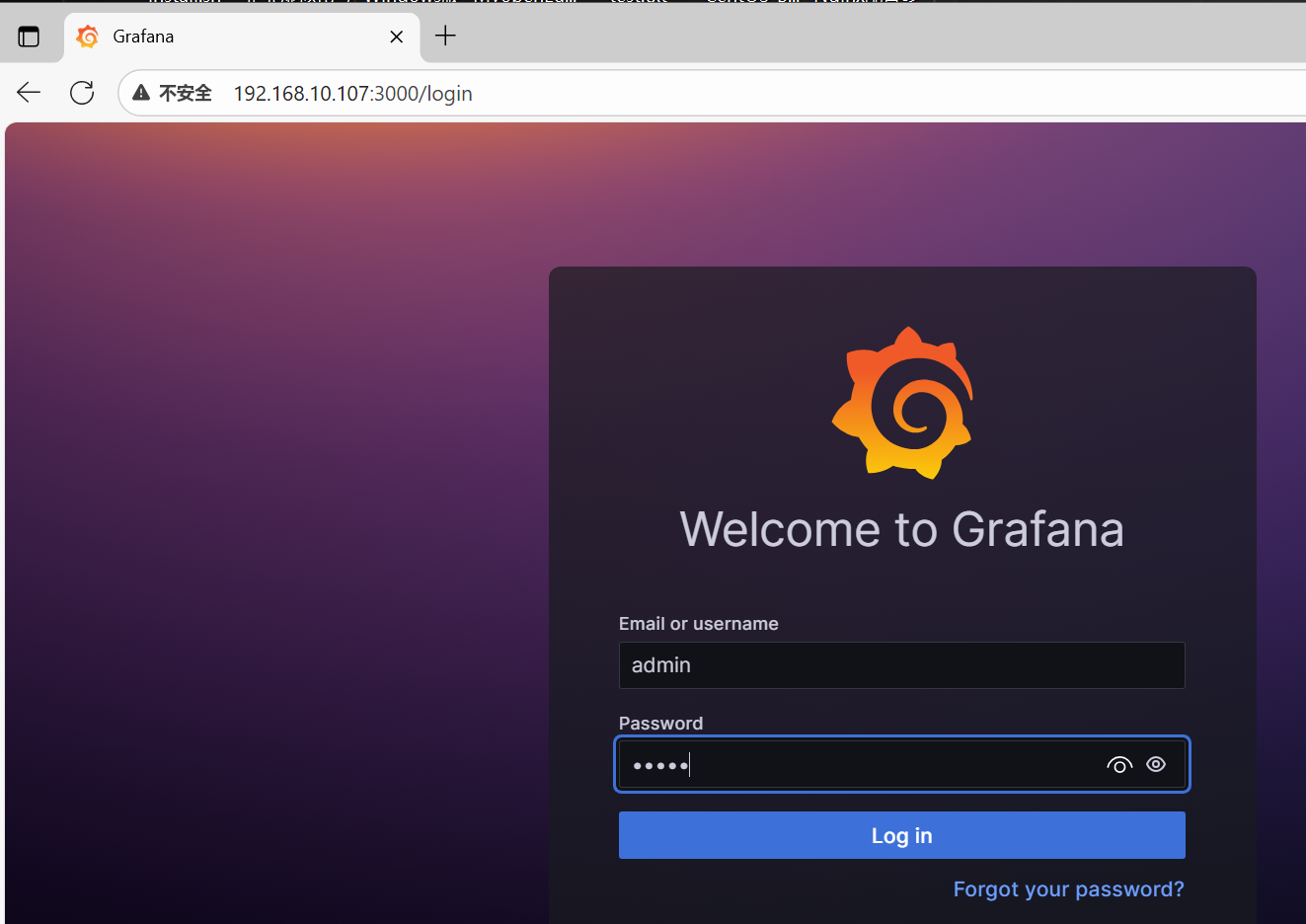Click the Grafana swirl logo
1306x924 pixels.
(x=902, y=403)
